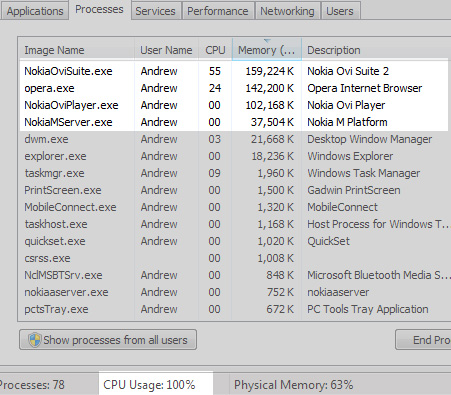Sort by the CPU column header
The width and height of the screenshot is (451, 395).
[x=215, y=50]
